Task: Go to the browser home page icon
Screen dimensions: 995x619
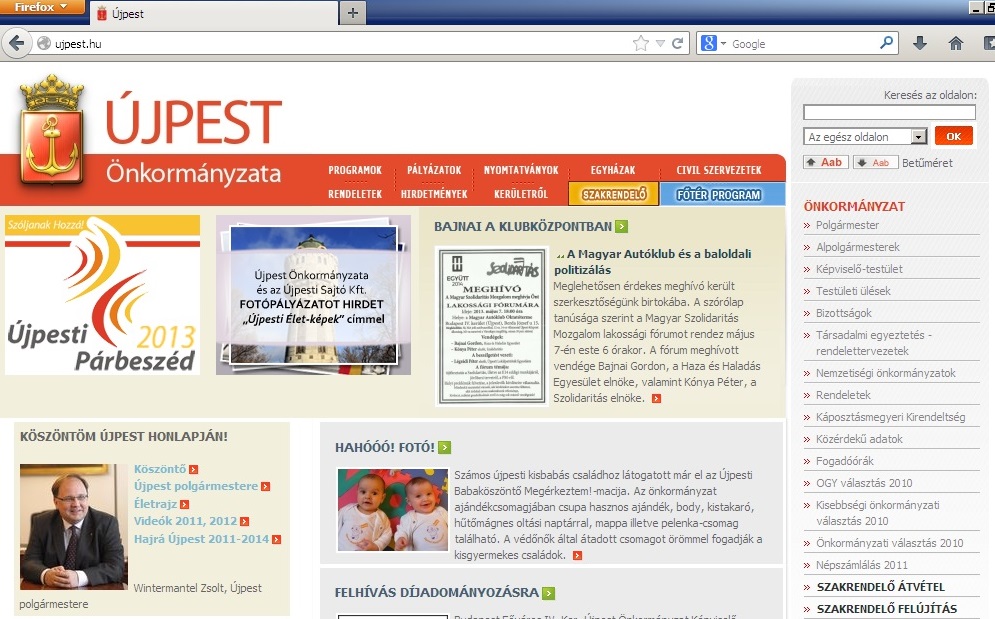Action: point(956,44)
